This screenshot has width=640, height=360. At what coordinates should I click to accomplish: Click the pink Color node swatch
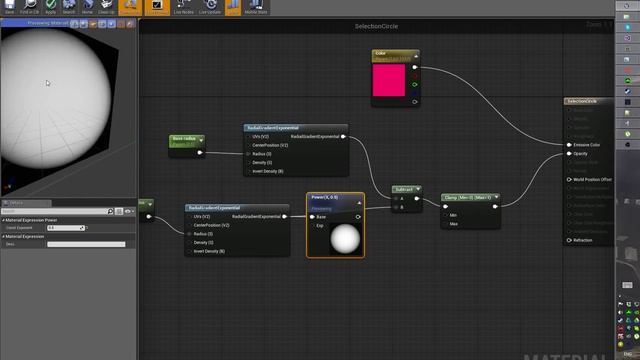[x=389, y=80]
